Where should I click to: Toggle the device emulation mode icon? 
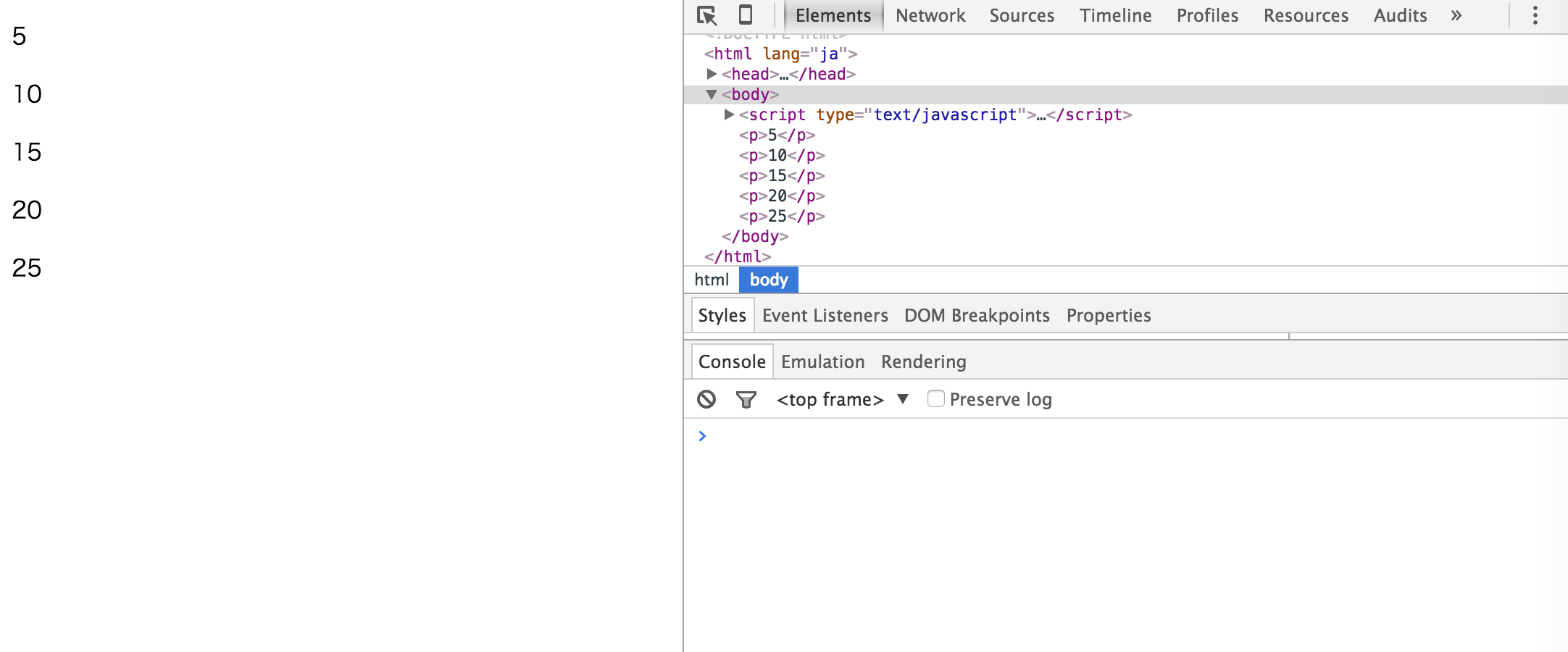pos(746,15)
